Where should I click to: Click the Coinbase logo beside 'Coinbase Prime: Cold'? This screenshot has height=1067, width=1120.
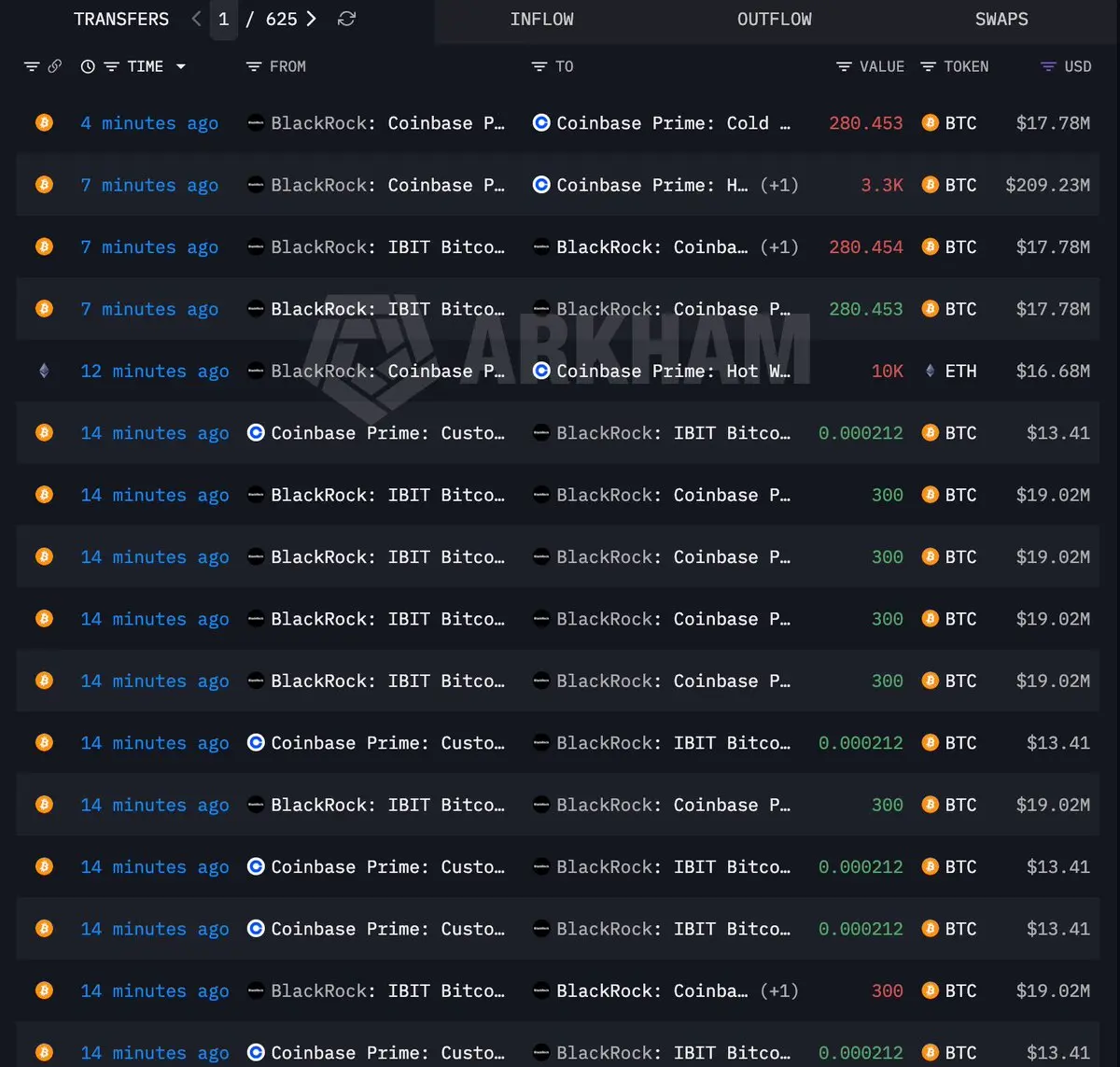click(541, 122)
